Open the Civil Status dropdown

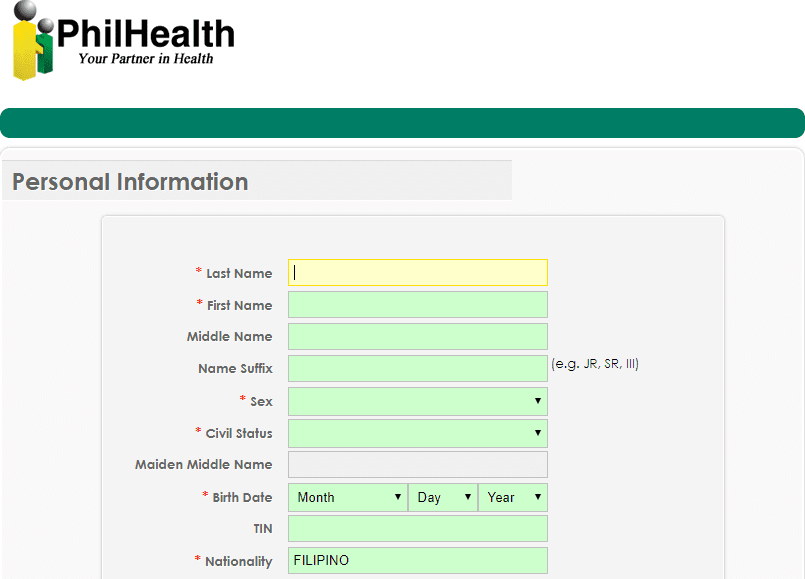click(x=417, y=433)
